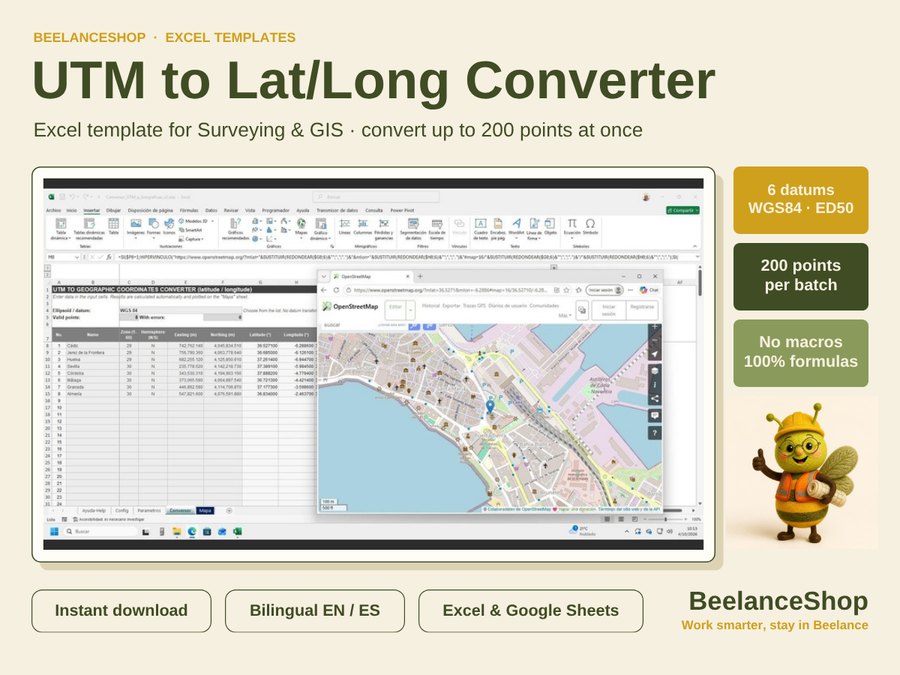Switch to the Fórmulas ribbon tab
The image size is (900, 675).
pyautogui.click(x=189, y=211)
